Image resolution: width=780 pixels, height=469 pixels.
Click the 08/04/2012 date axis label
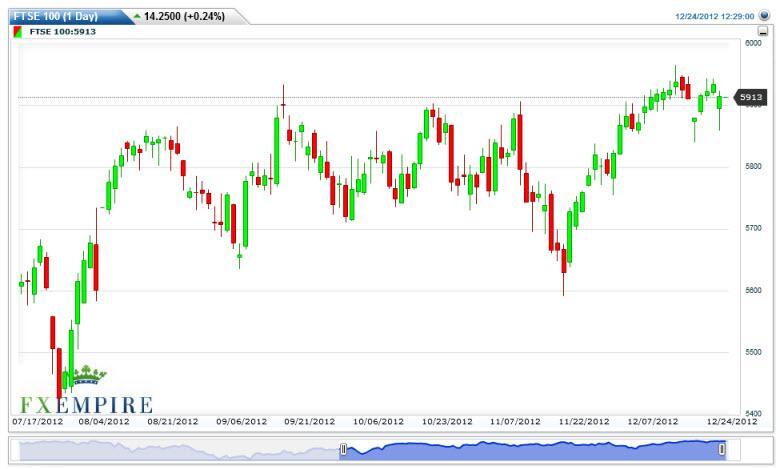[104, 421]
